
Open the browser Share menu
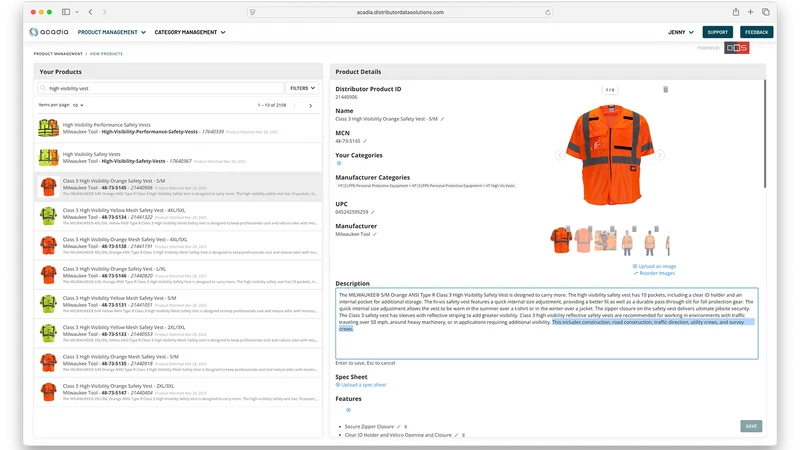click(x=735, y=12)
